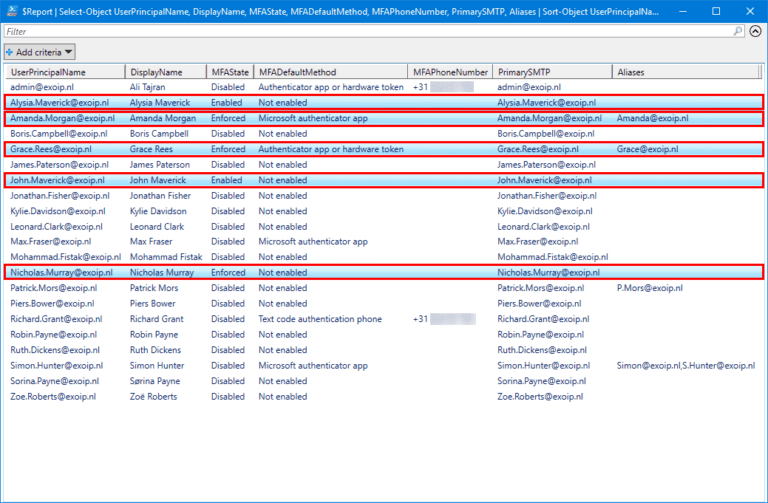Image resolution: width=768 pixels, height=503 pixels.
Task: Select Leonard.Clark@exoip.nl in UserPrincipalName column
Action: coord(56,227)
